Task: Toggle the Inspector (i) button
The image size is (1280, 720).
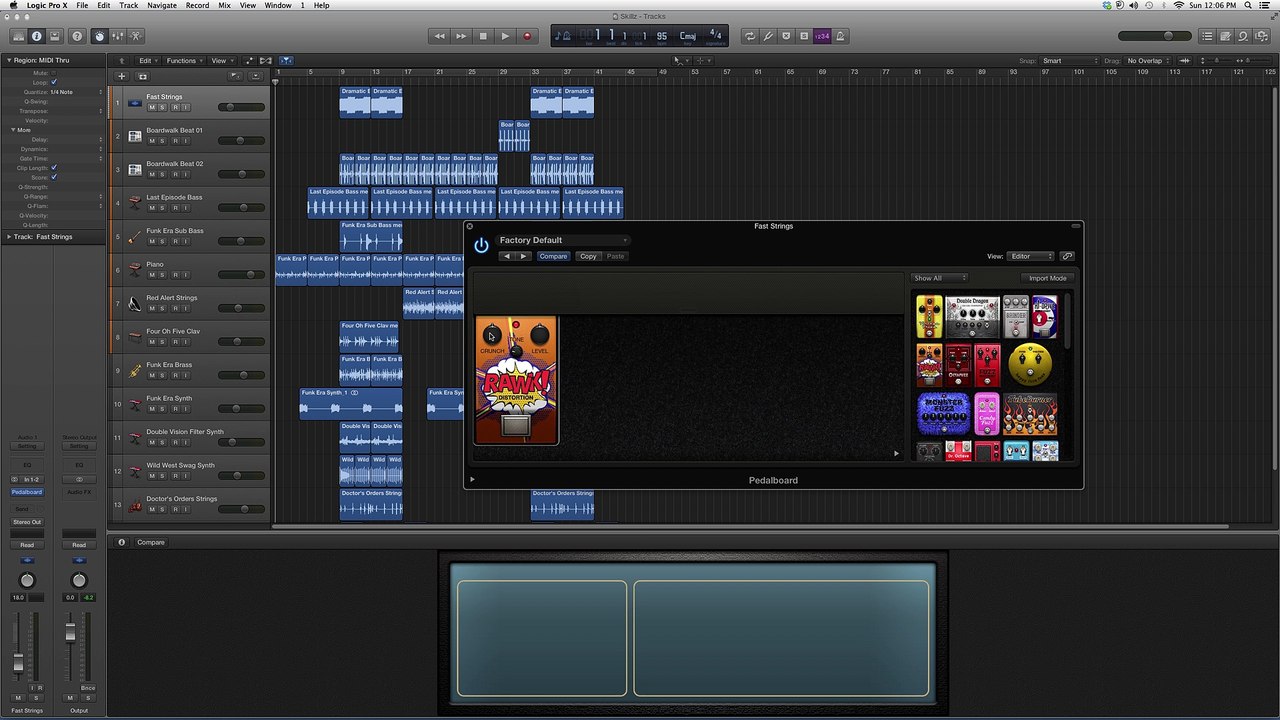Action: click(x=37, y=36)
